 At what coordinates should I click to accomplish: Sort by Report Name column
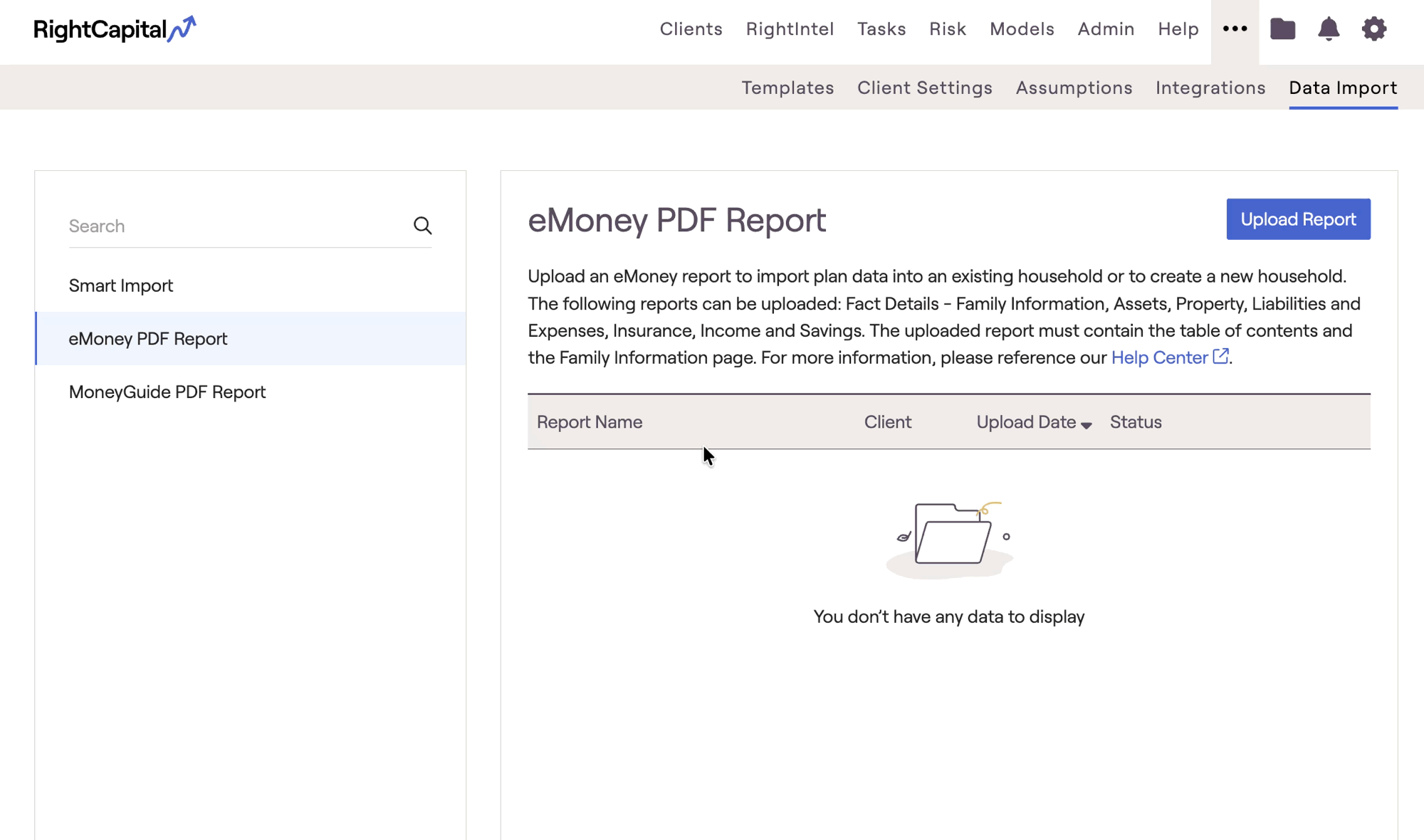[x=590, y=422]
